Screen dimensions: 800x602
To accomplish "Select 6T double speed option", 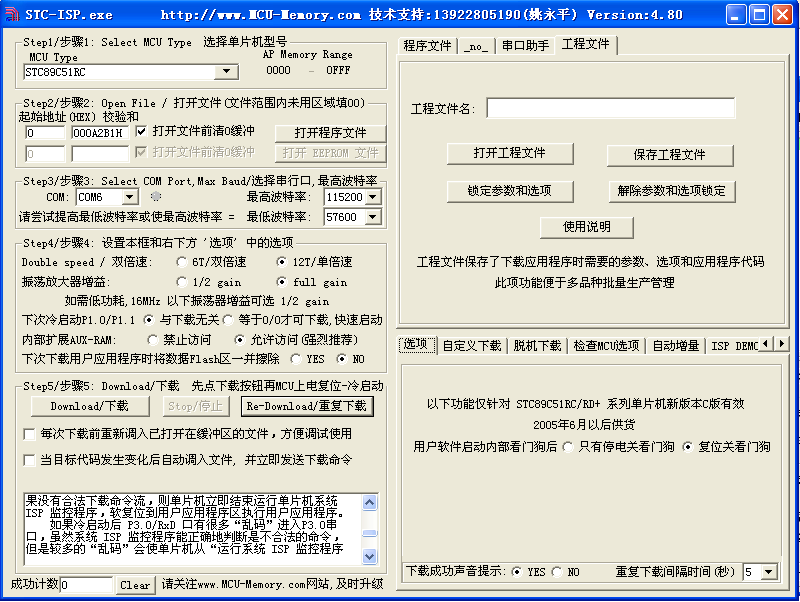I will coord(181,262).
